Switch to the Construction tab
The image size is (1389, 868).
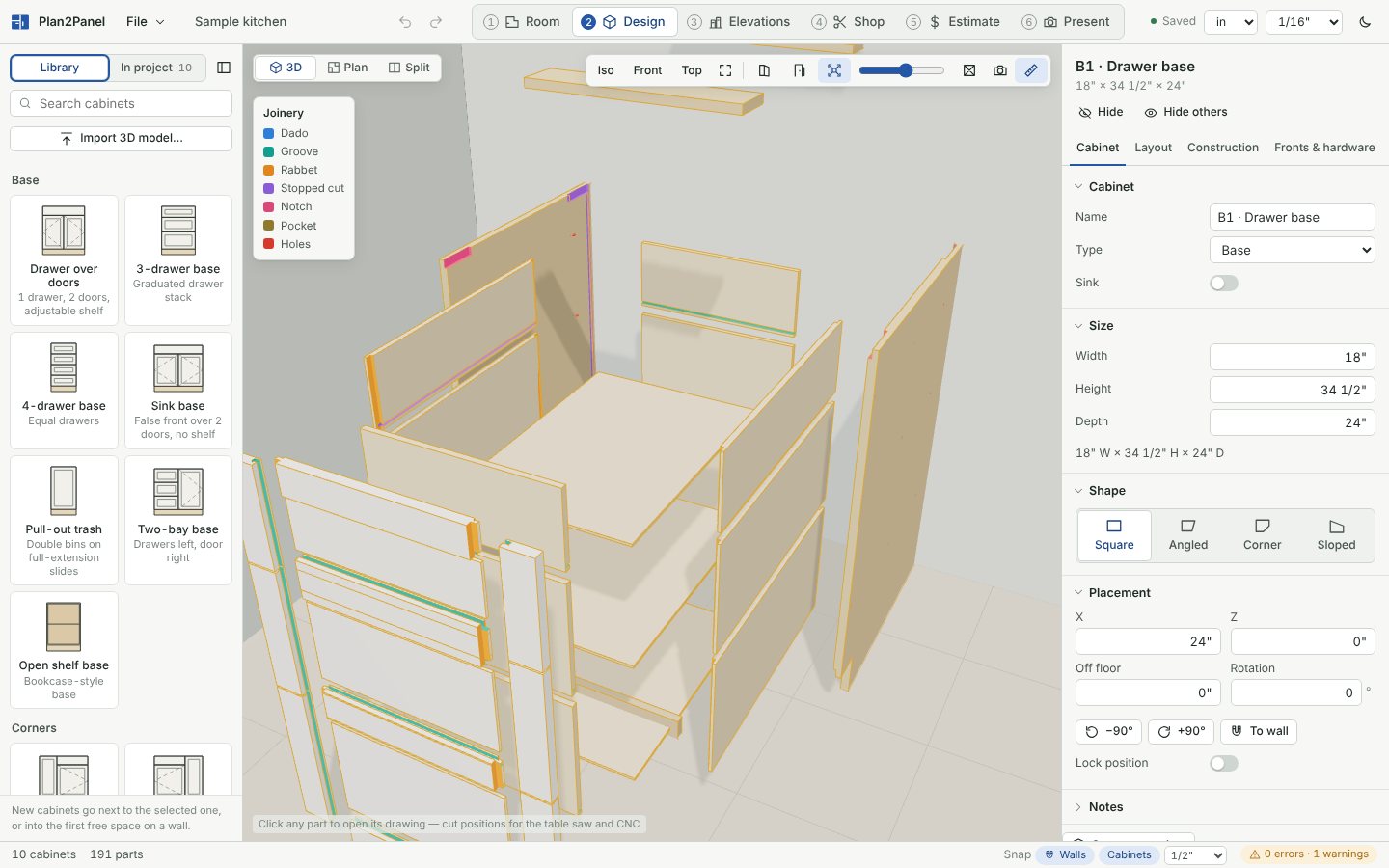pyautogui.click(x=1222, y=148)
